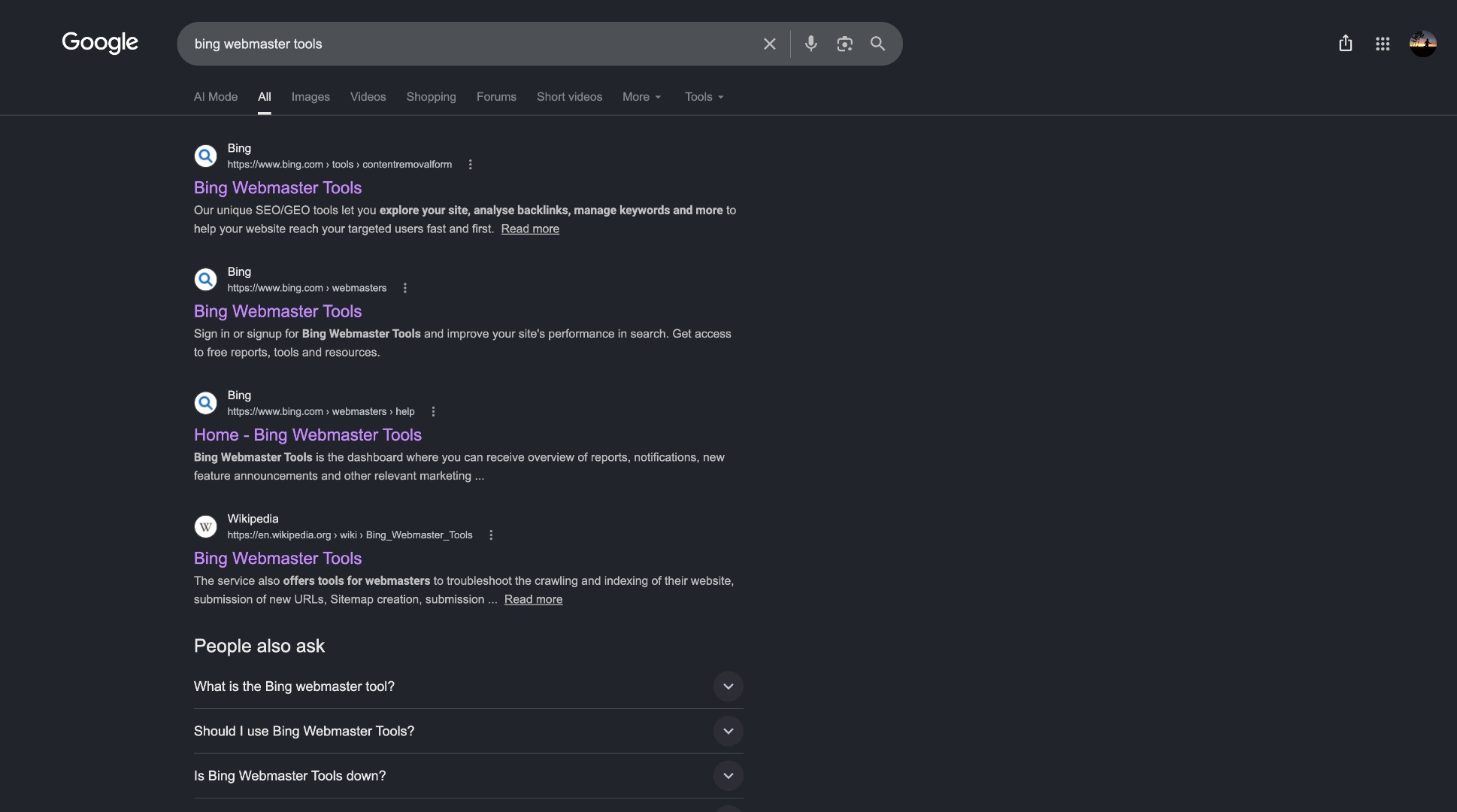Click the Wikipedia URL breadcrumb text
Viewport: 1457px width, 812px height.
[x=350, y=535]
